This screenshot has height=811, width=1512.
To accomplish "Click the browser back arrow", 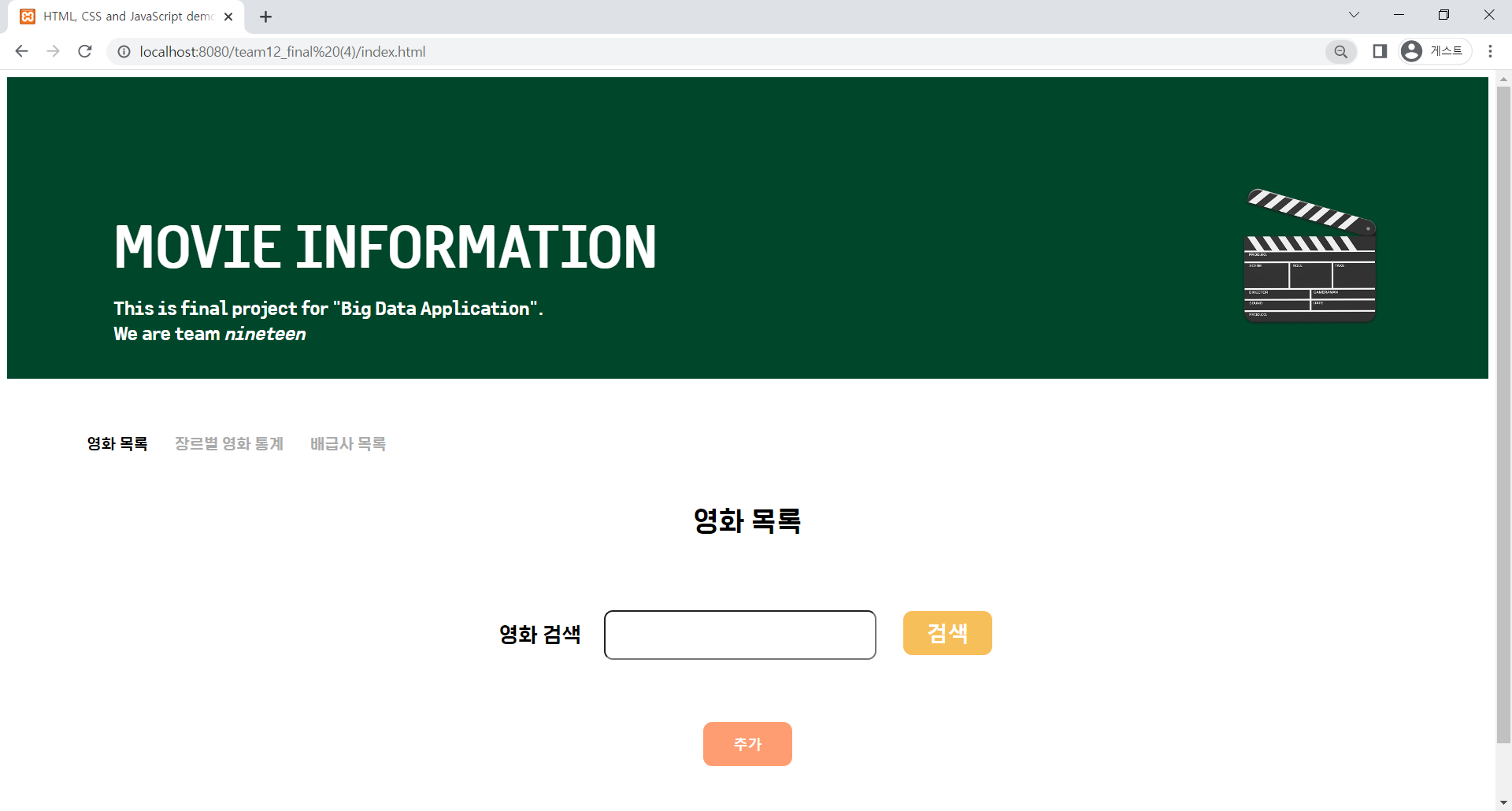I will [22, 51].
